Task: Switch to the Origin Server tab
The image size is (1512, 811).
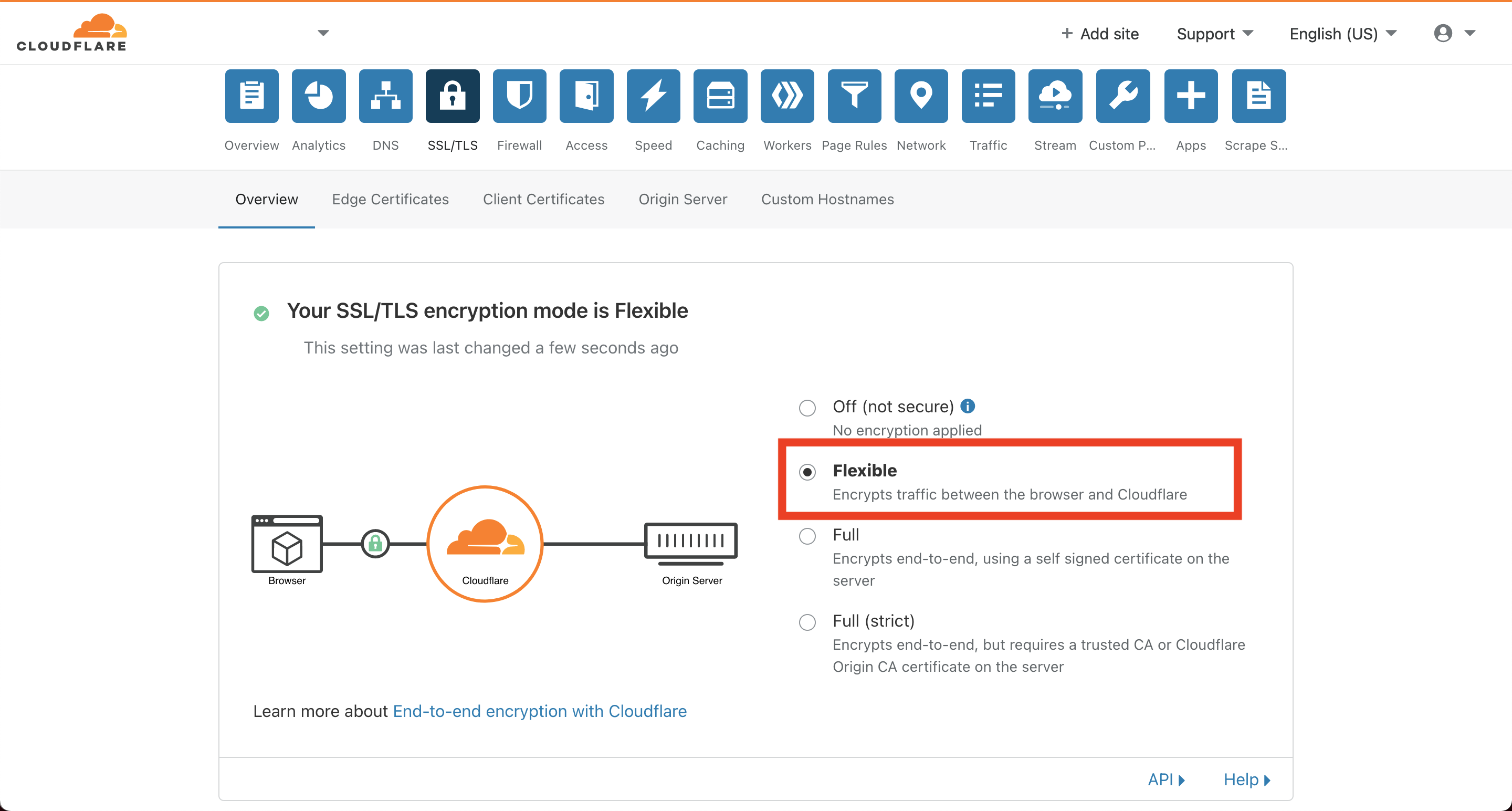Action: [682, 199]
